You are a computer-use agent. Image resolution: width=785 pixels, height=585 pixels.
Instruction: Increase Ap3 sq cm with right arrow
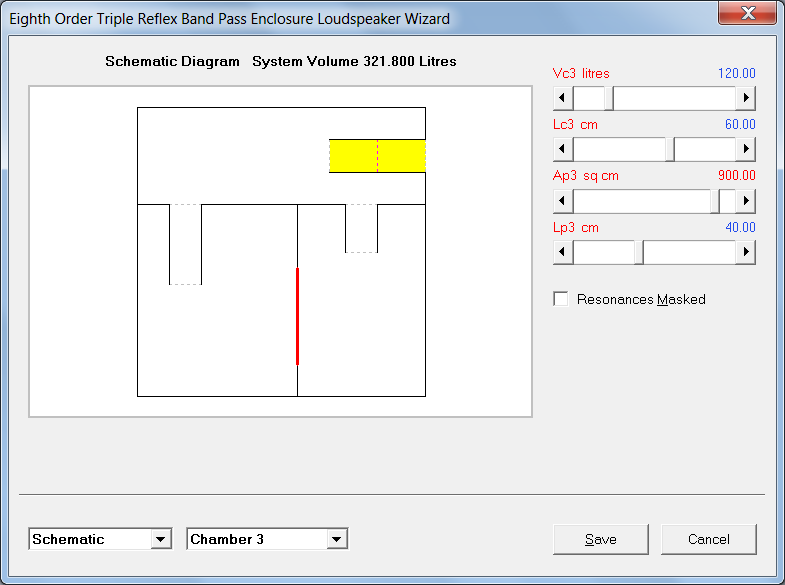746,201
